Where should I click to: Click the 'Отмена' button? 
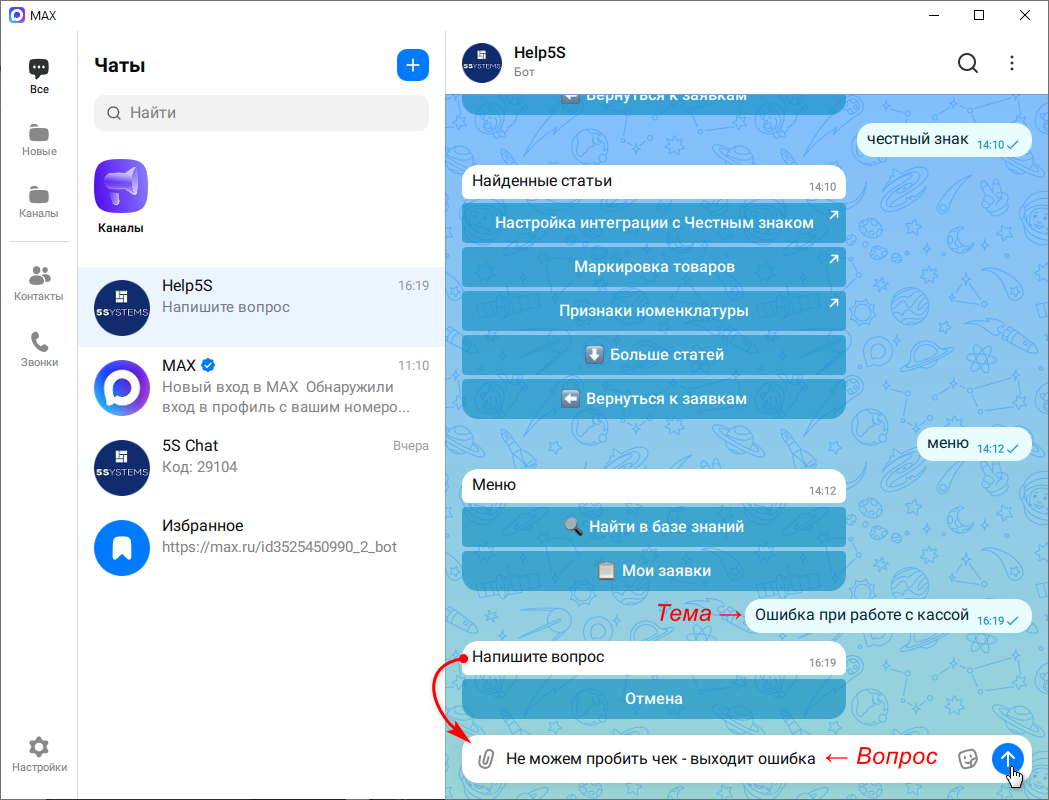click(654, 698)
